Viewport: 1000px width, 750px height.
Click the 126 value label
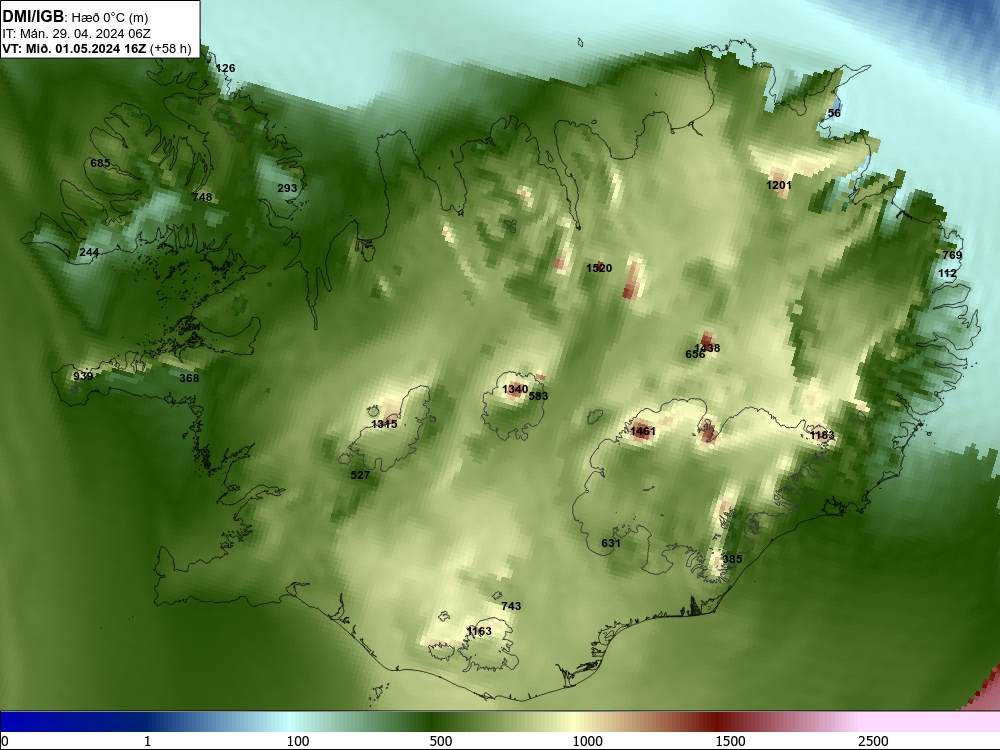click(x=225, y=68)
